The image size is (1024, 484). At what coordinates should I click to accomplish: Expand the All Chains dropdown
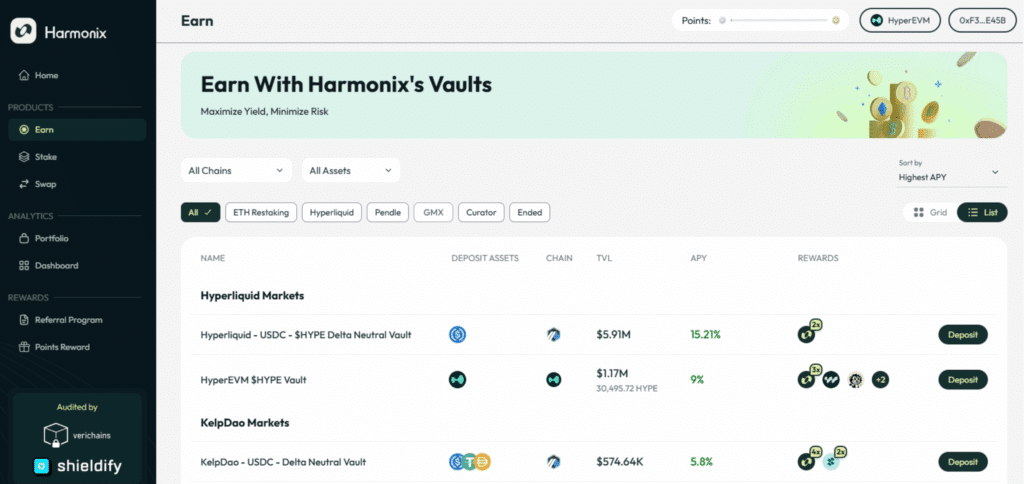[236, 170]
